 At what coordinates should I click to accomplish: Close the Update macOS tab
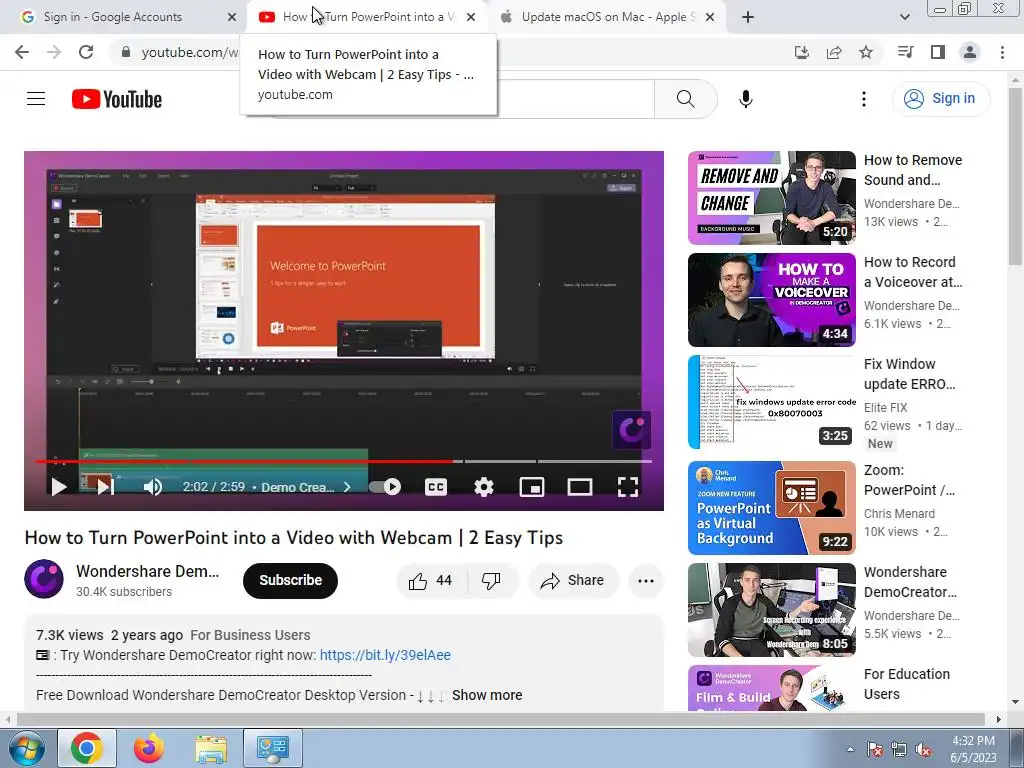pos(711,17)
